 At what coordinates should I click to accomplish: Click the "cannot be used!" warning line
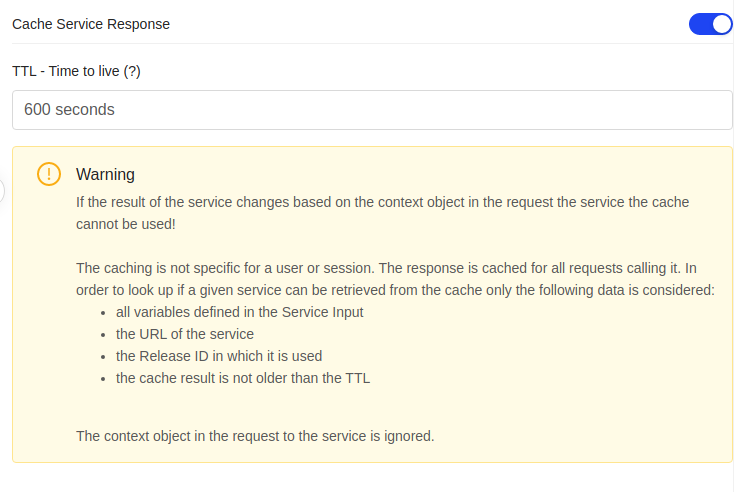pyautogui.click(x=126, y=224)
